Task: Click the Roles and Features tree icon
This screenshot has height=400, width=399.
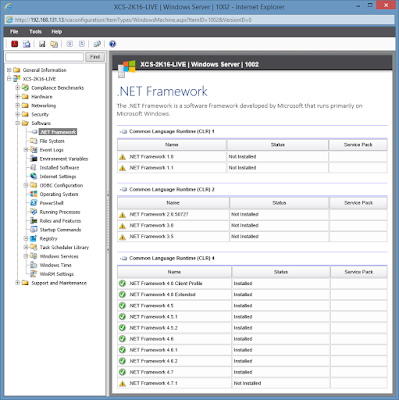Action: coord(33,221)
